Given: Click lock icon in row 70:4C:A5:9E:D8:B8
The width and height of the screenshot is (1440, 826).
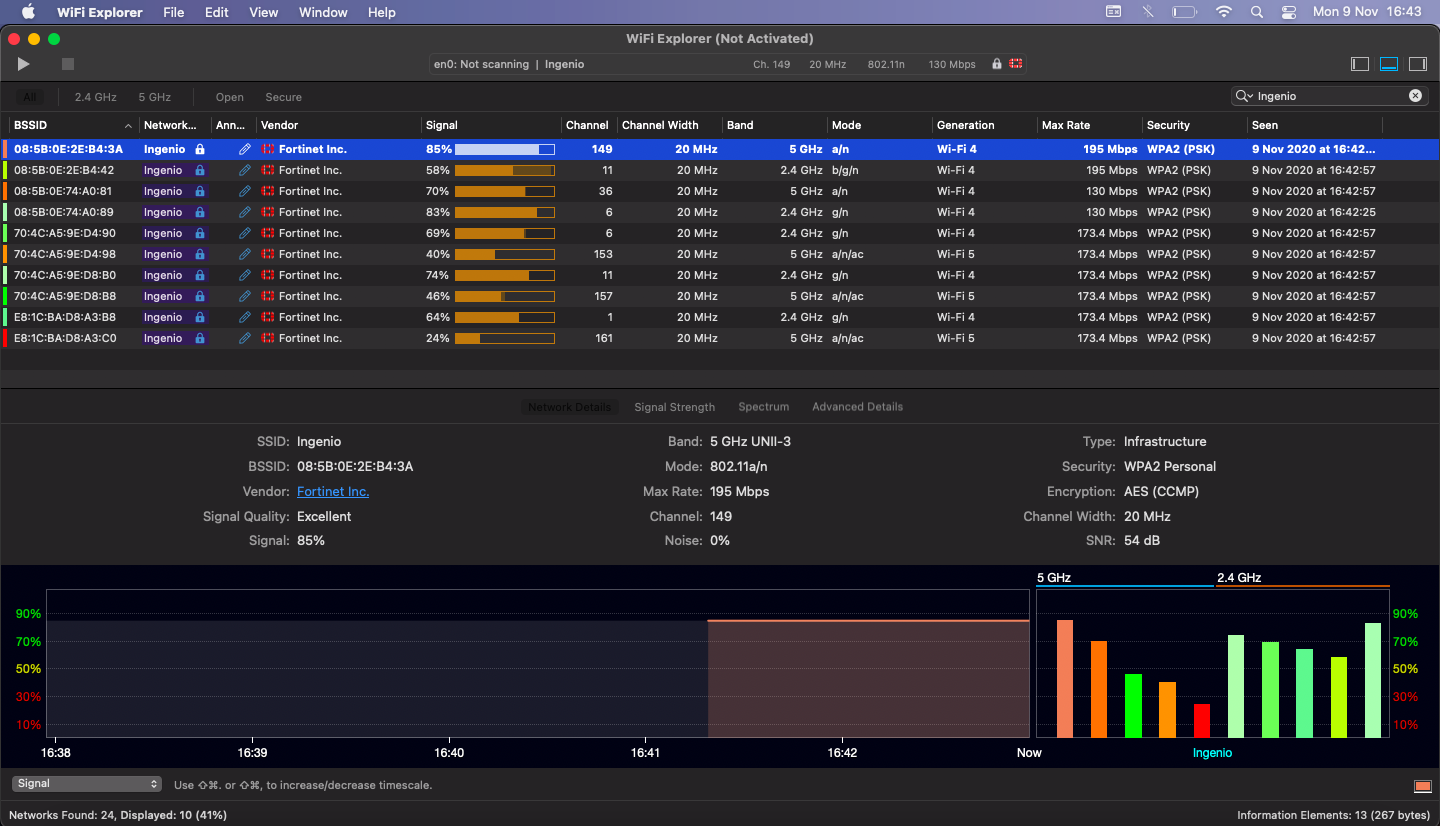Looking at the screenshot, I should (x=200, y=296).
